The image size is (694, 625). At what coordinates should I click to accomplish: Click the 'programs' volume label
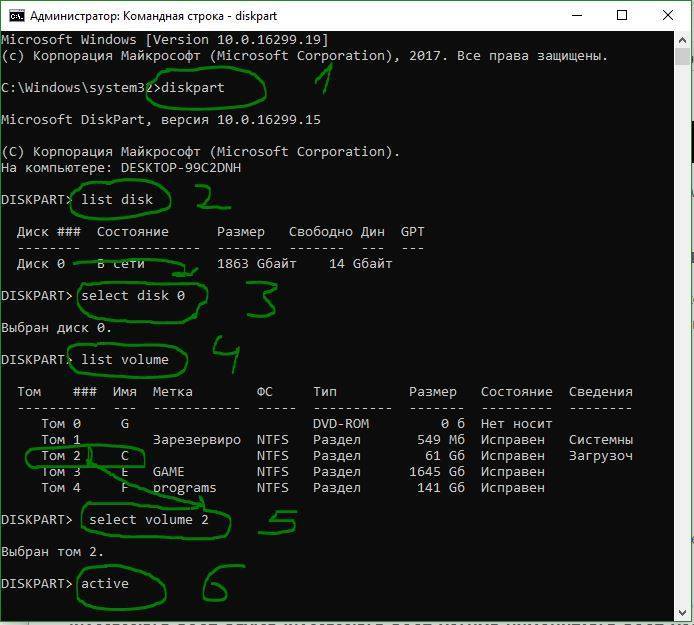pyautogui.click(x=185, y=488)
